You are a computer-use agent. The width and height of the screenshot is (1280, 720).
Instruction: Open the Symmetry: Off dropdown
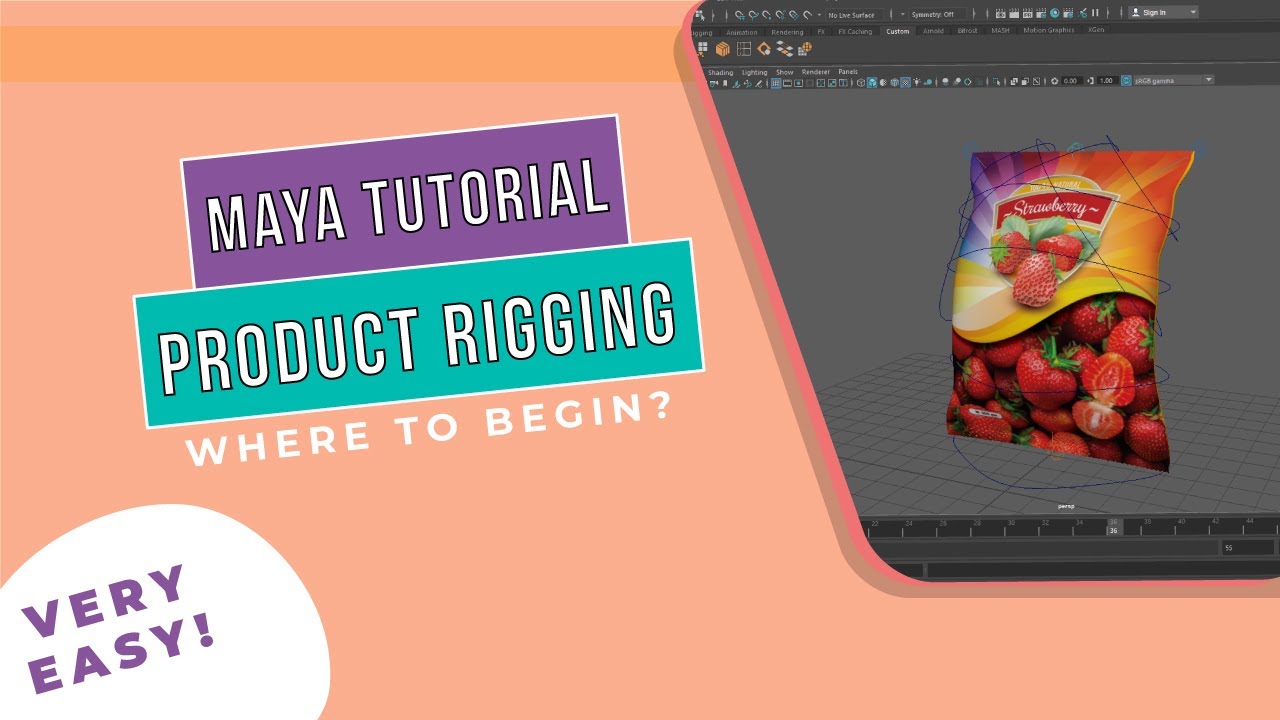[938, 15]
